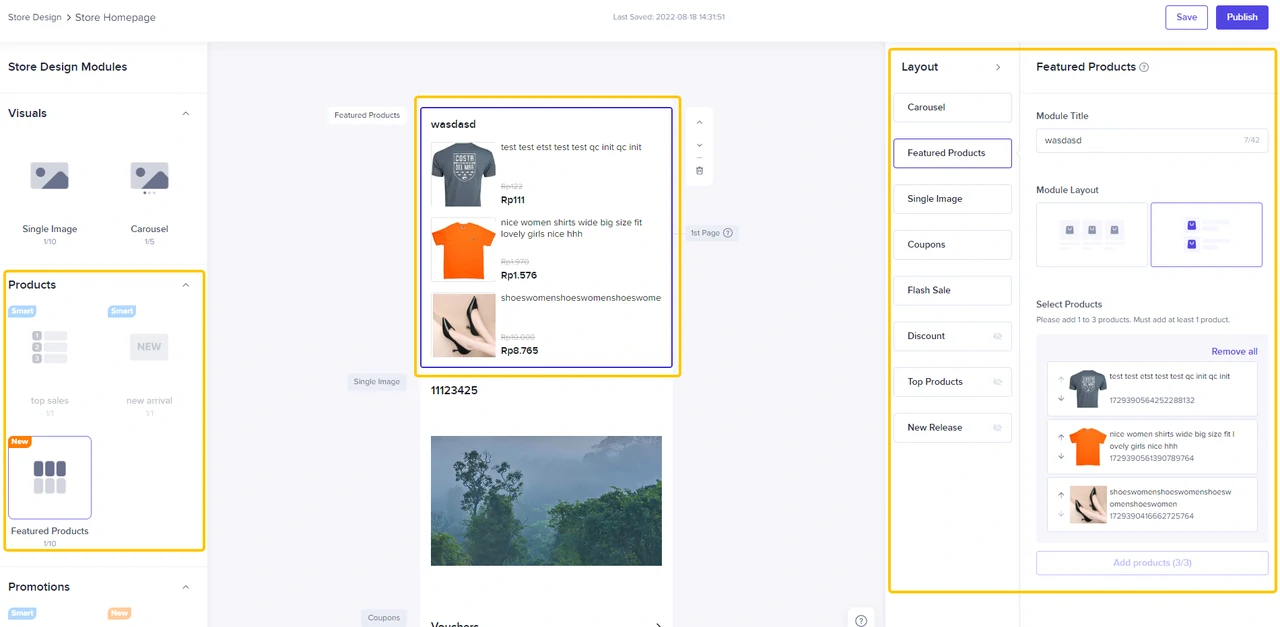Toggle visibility of the Top Products layout item
This screenshot has width=1280, height=627.
tap(997, 382)
